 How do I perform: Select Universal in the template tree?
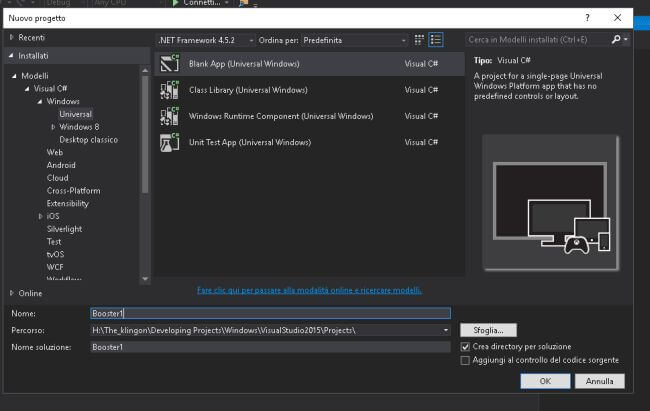tap(75, 114)
